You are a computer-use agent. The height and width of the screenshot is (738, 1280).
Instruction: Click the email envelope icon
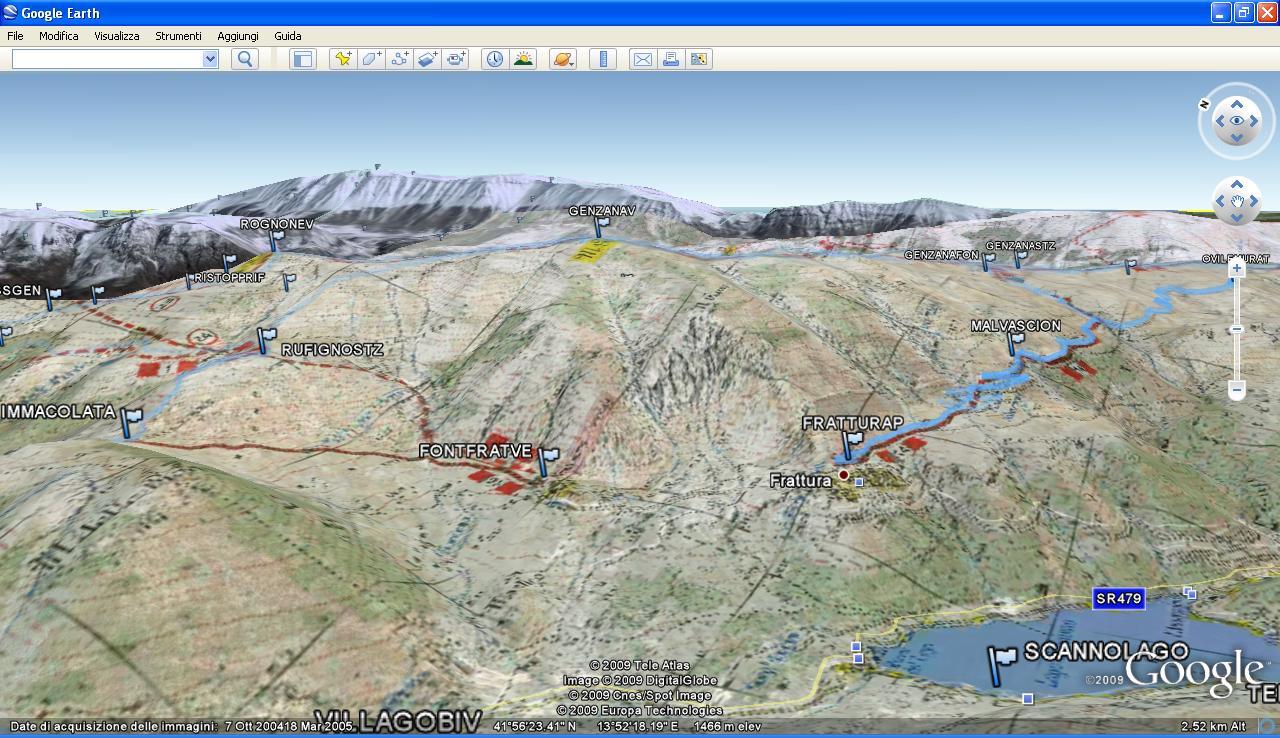[x=643, y=59]
